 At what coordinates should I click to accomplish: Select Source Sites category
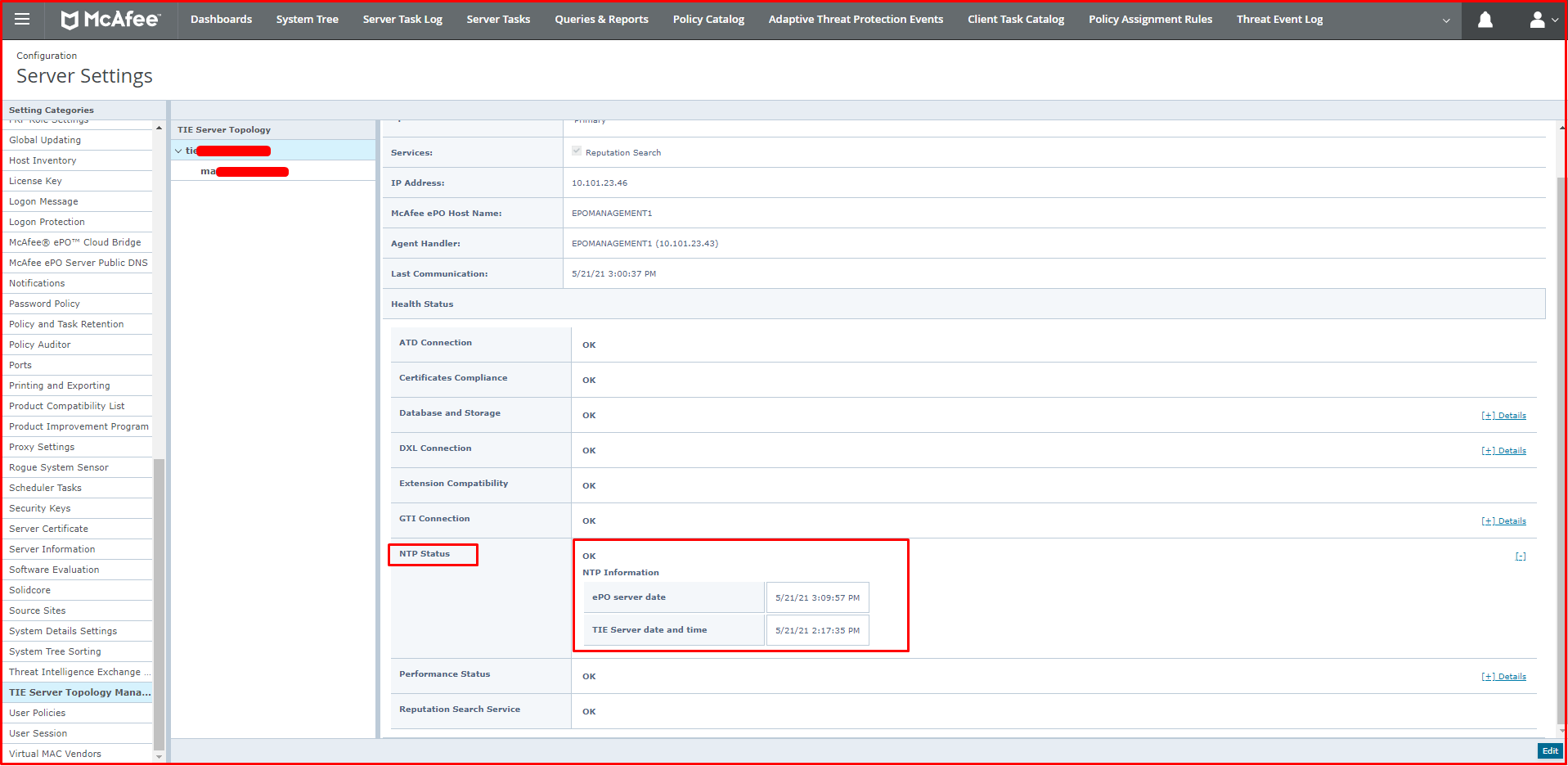[x=77, y=611]
